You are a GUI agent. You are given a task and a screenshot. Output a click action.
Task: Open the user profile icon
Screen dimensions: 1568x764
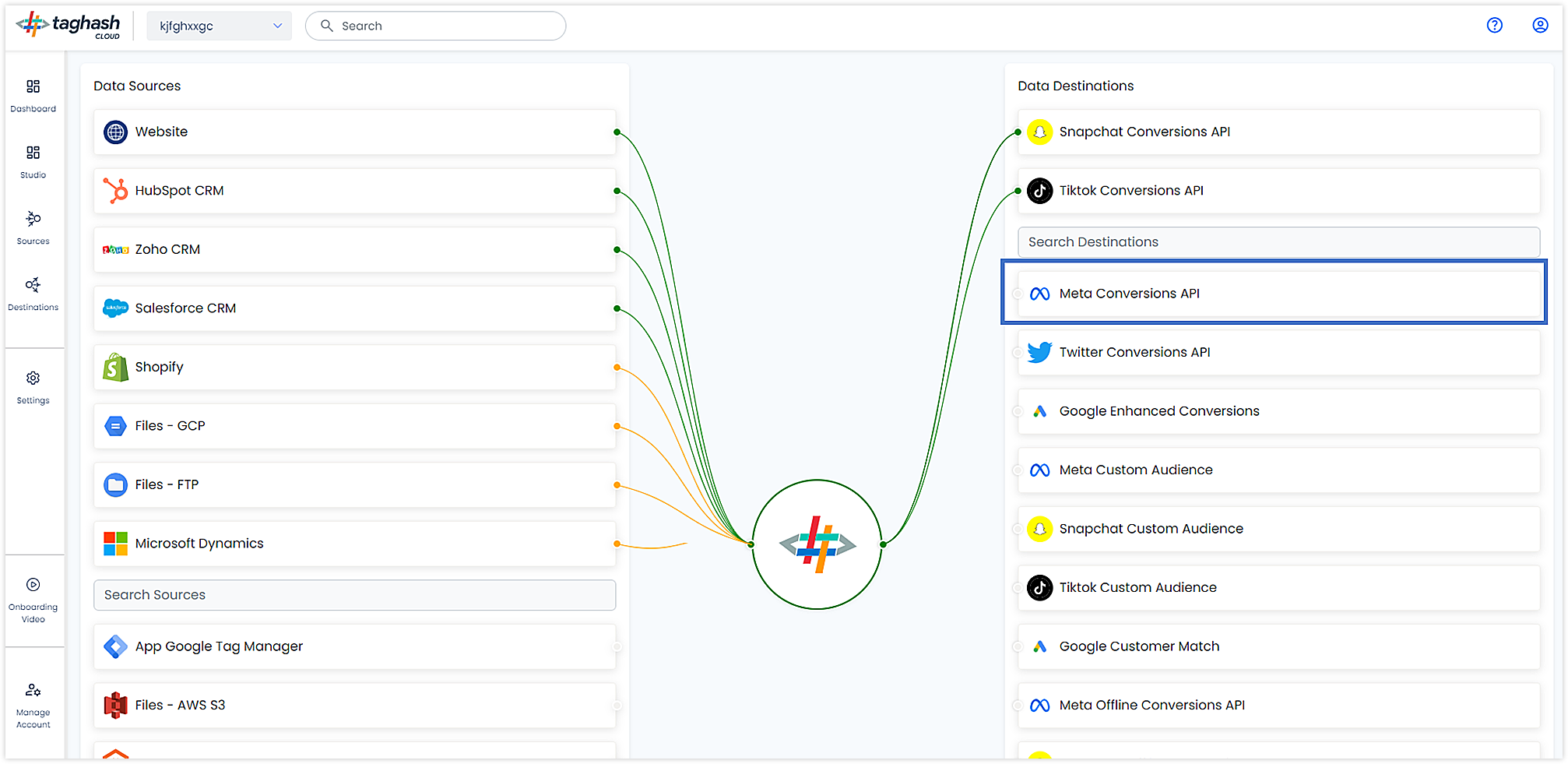point(1540,25)
